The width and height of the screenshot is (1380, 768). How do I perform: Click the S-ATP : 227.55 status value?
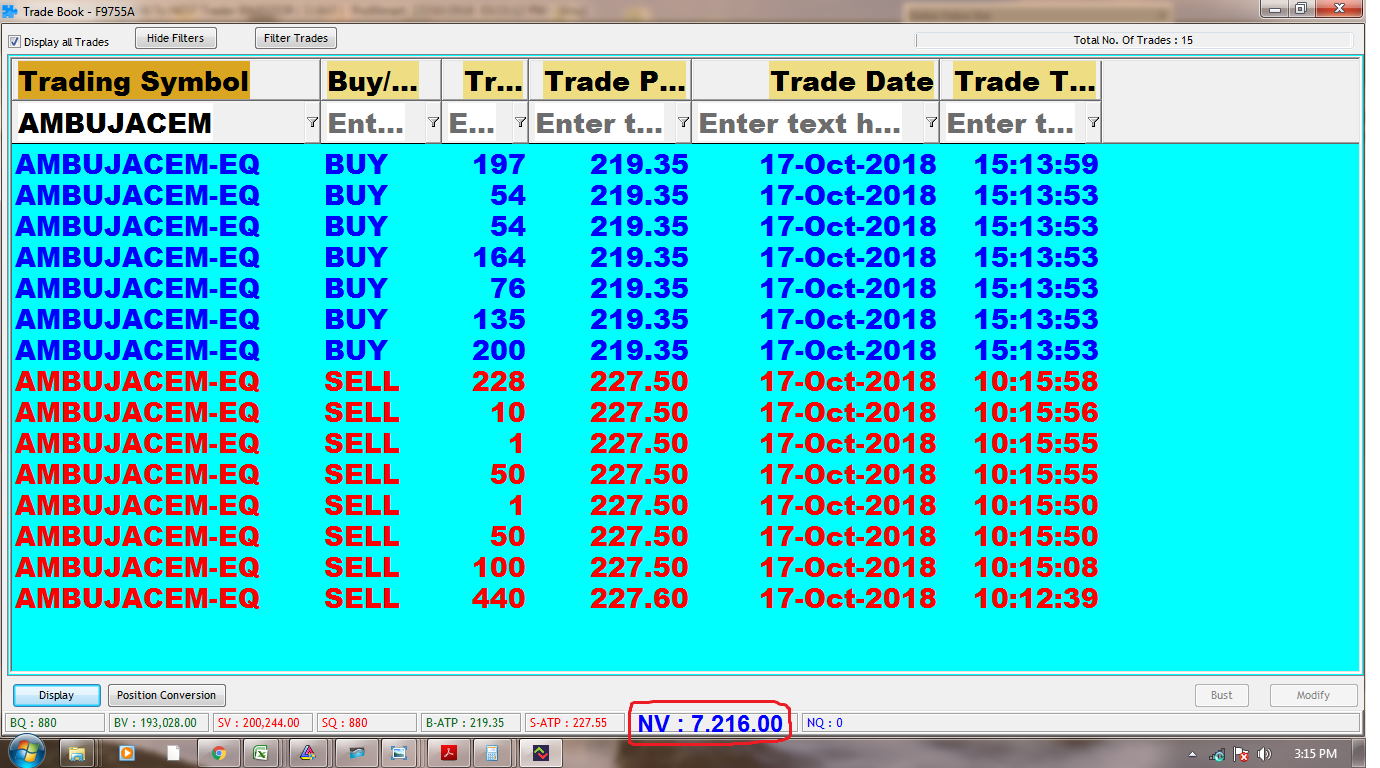574,722
